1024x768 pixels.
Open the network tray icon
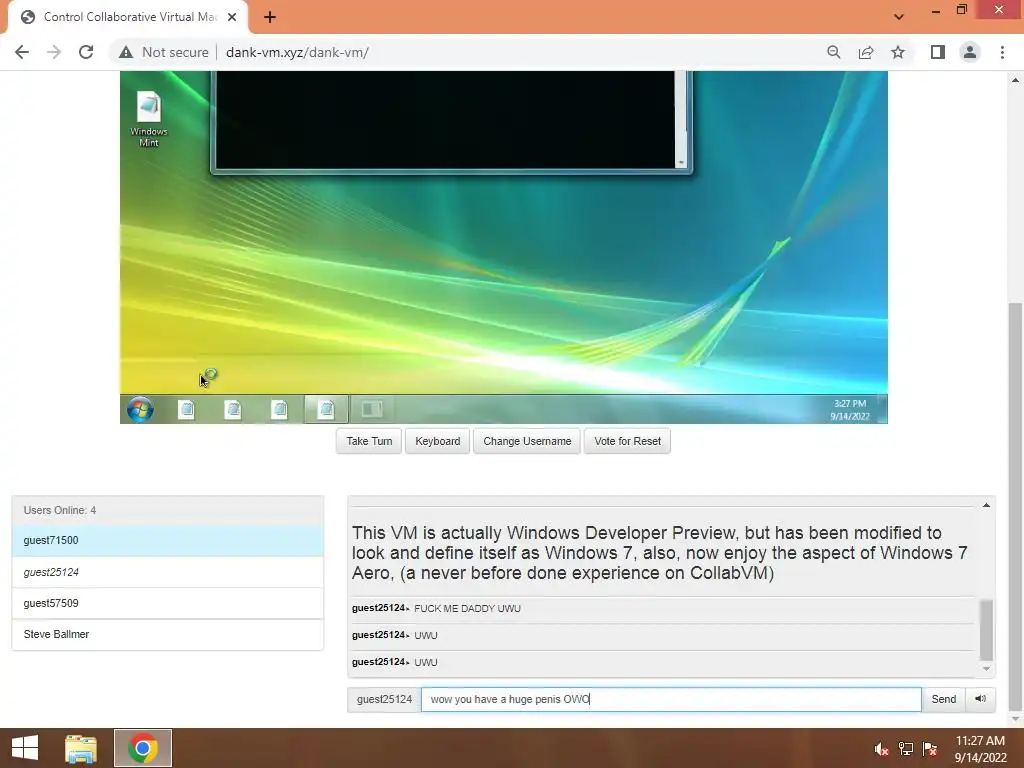[x=906, y=748]
